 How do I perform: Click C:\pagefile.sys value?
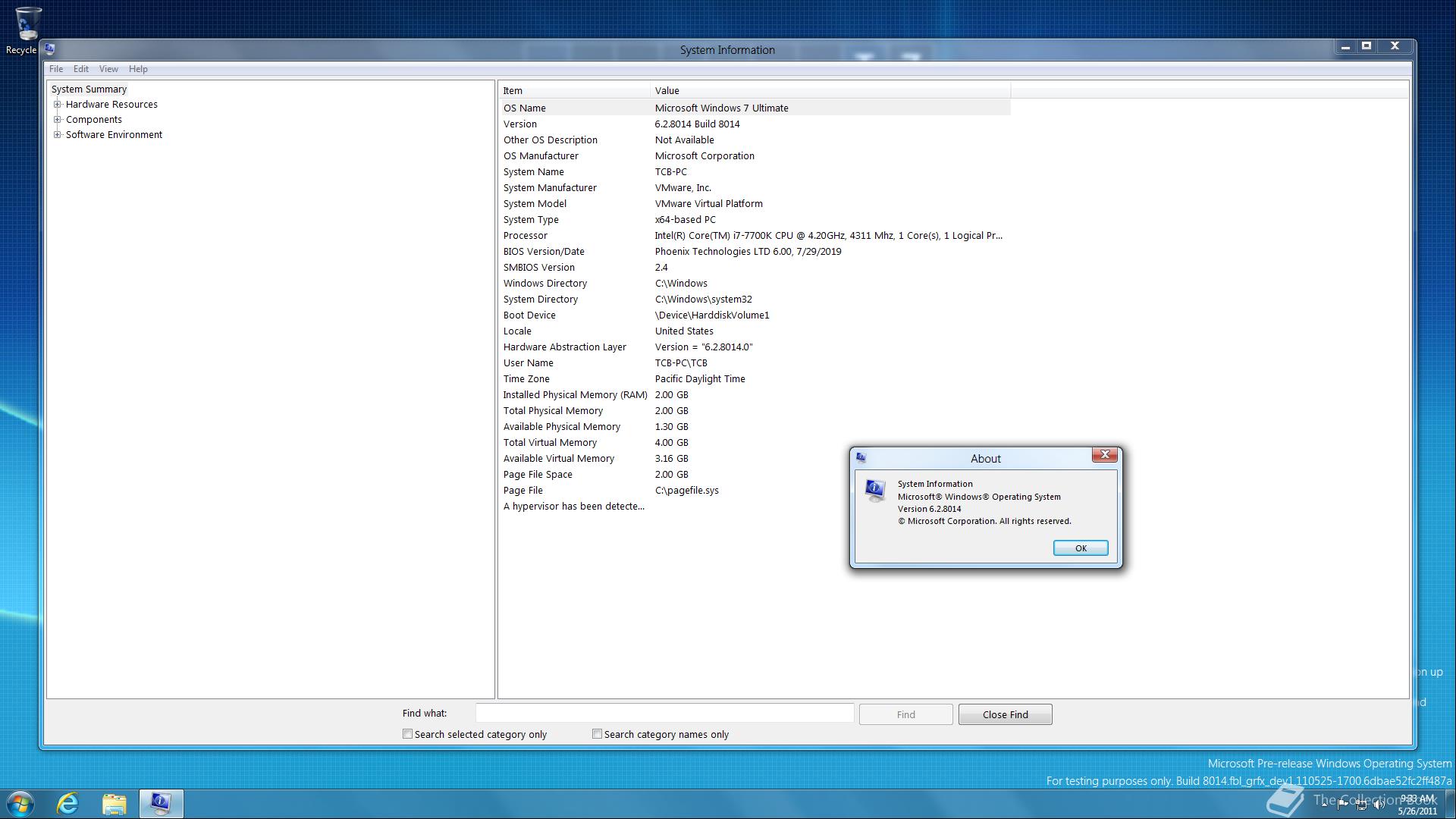point(687,491)
